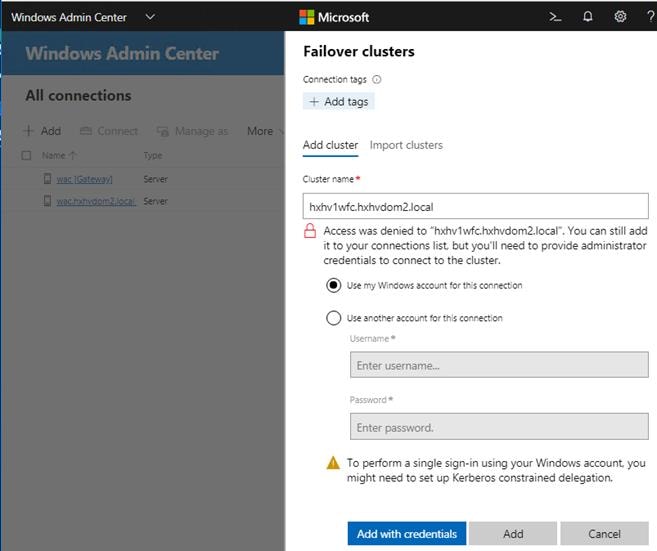
Task: Click the Enter password field
Action: coord(499,427)
